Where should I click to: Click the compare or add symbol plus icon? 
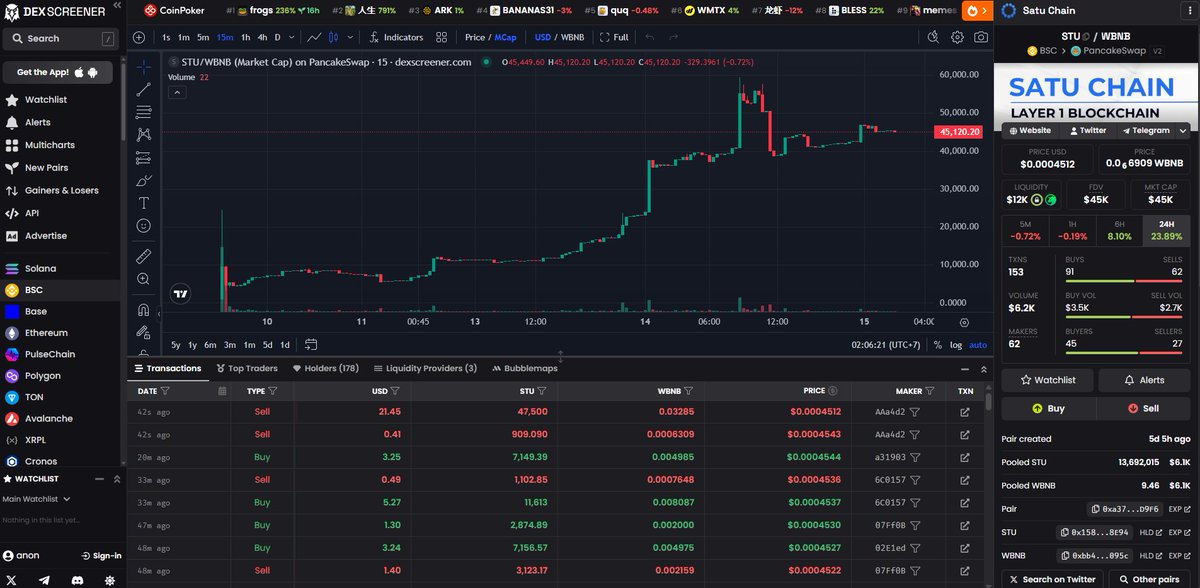pos(138,37)
